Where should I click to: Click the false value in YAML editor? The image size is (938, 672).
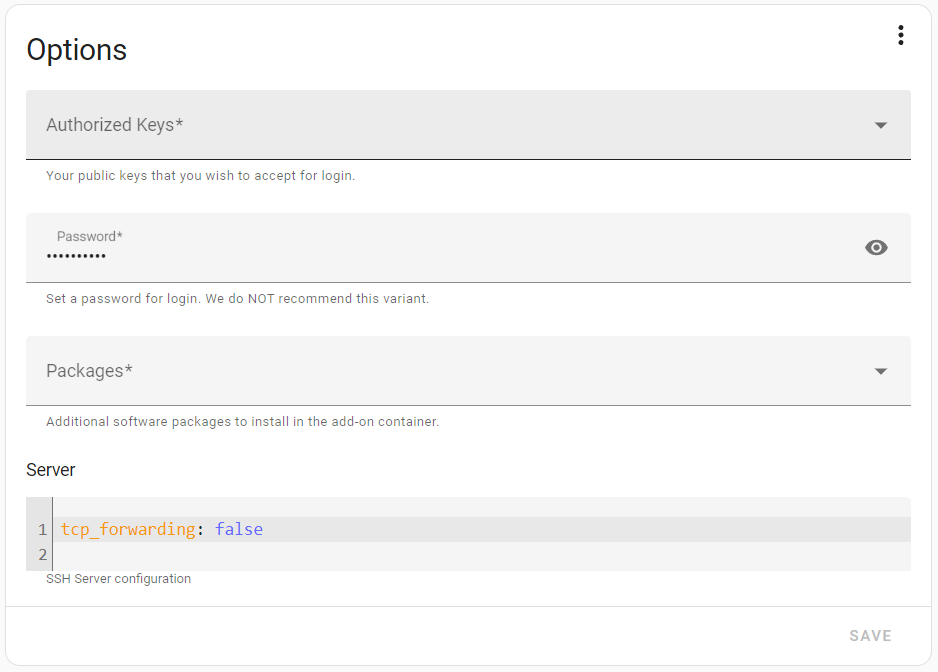coord(238,529)
